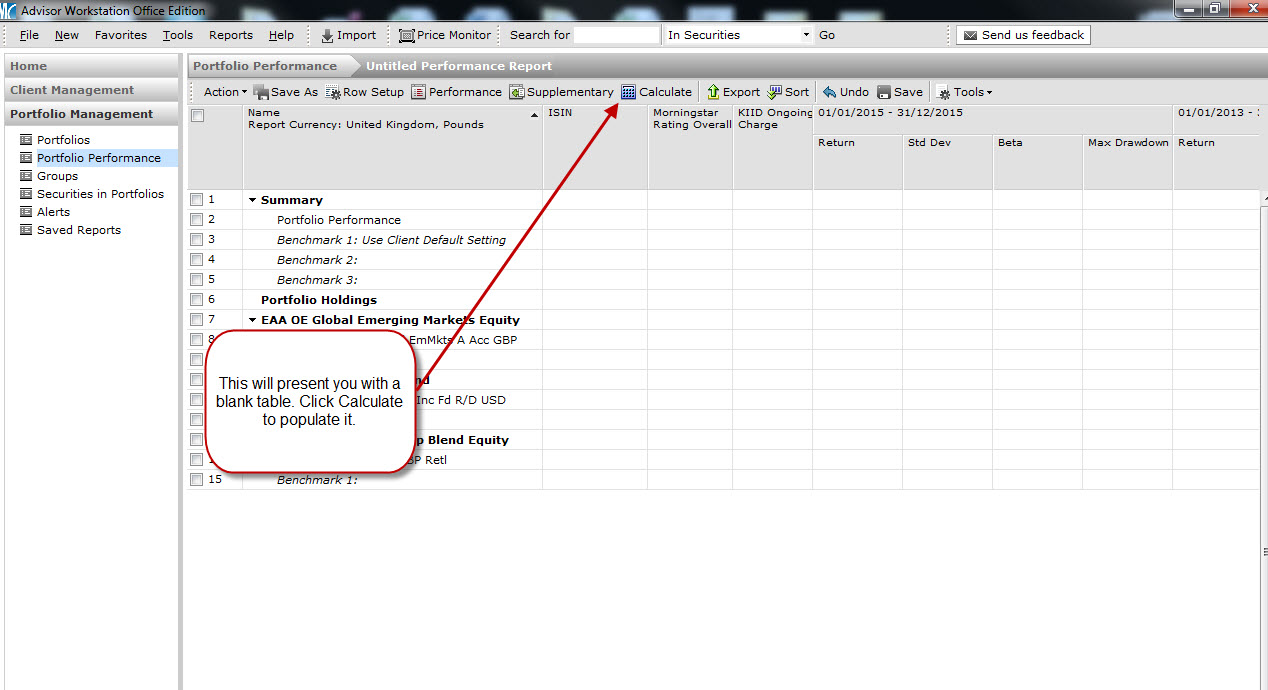
Task: Tick the checkbox for row 15
Action: point(197,480)
